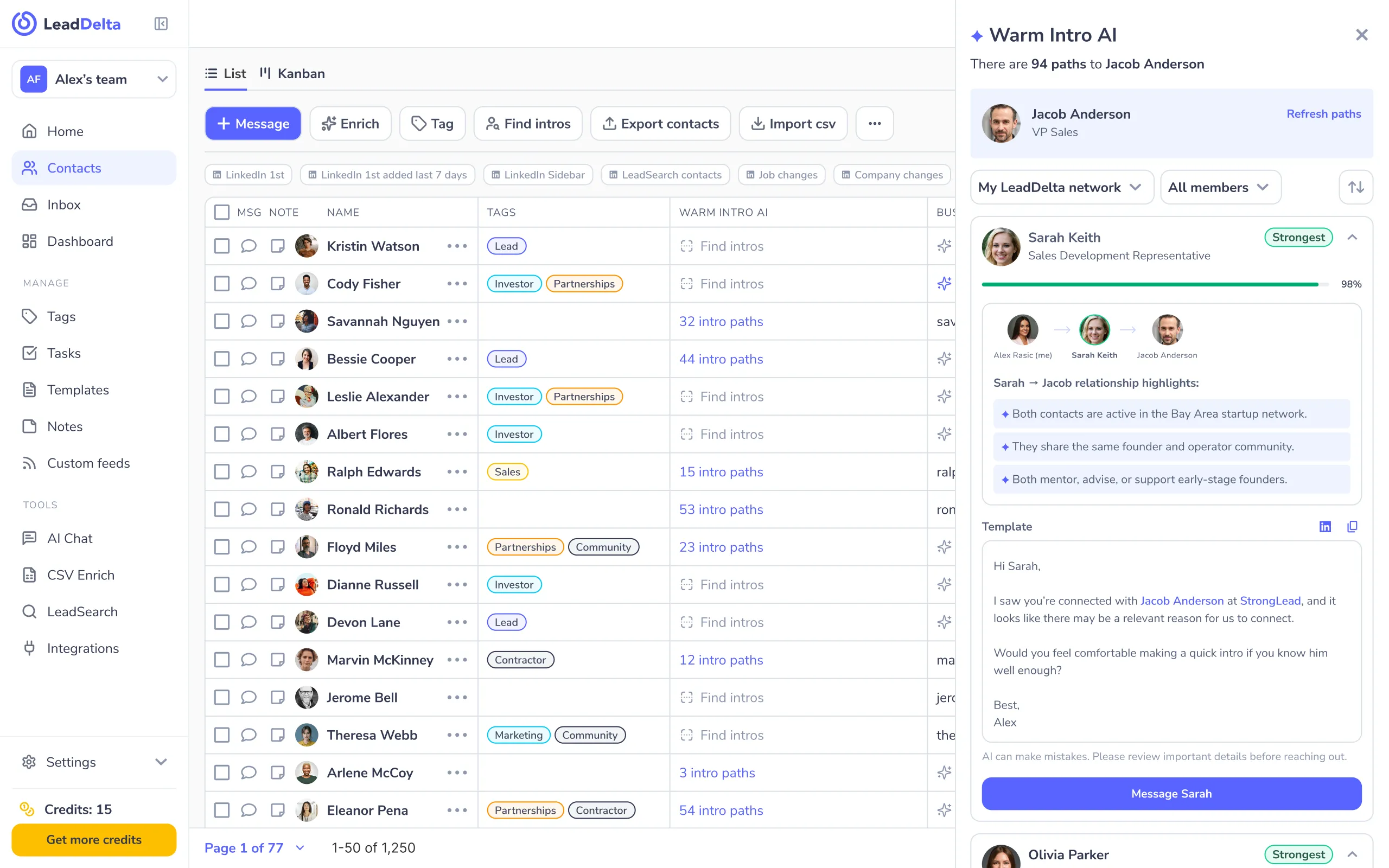Click the credits coin icon

coord(27,809)
